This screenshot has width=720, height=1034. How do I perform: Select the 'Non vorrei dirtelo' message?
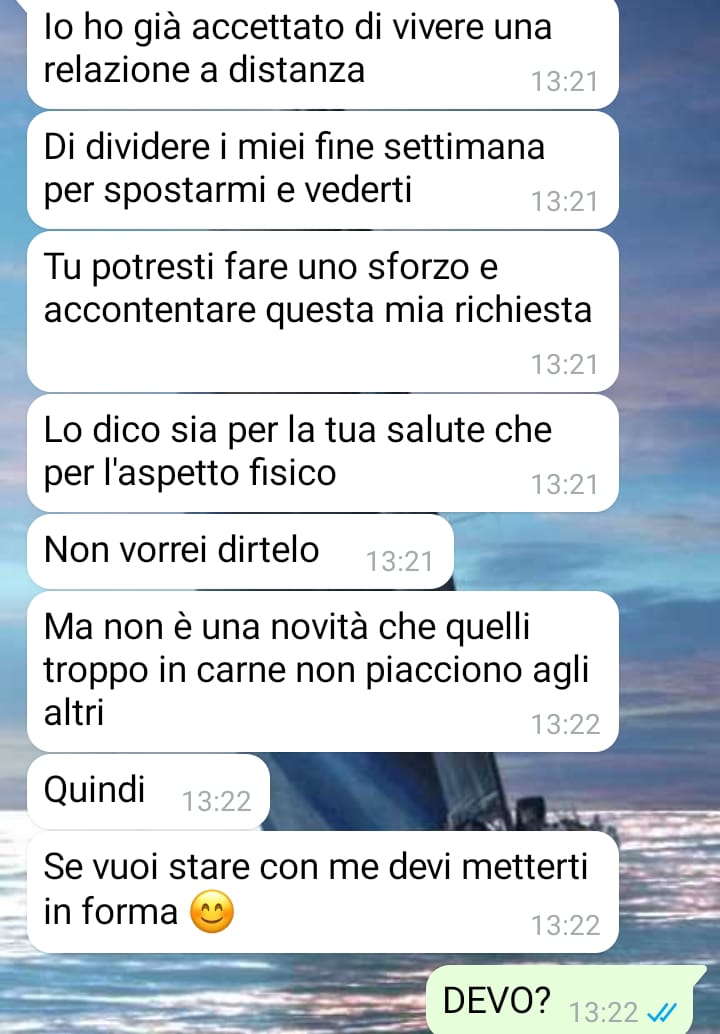pos(240,551)
